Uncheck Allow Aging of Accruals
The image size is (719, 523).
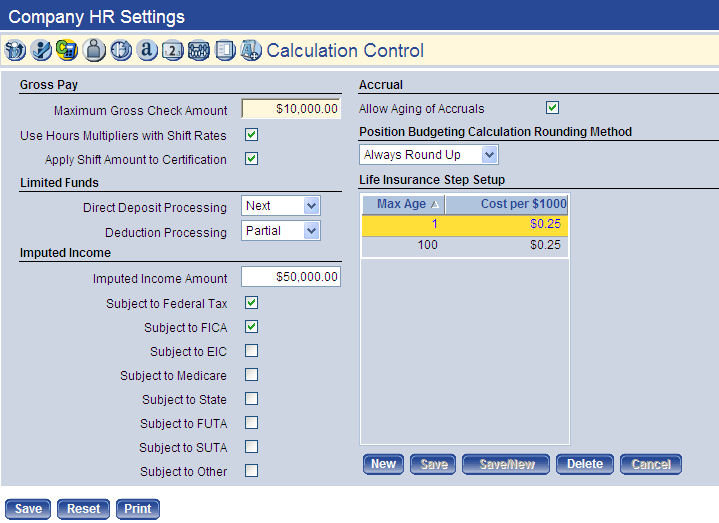[552, 108]
